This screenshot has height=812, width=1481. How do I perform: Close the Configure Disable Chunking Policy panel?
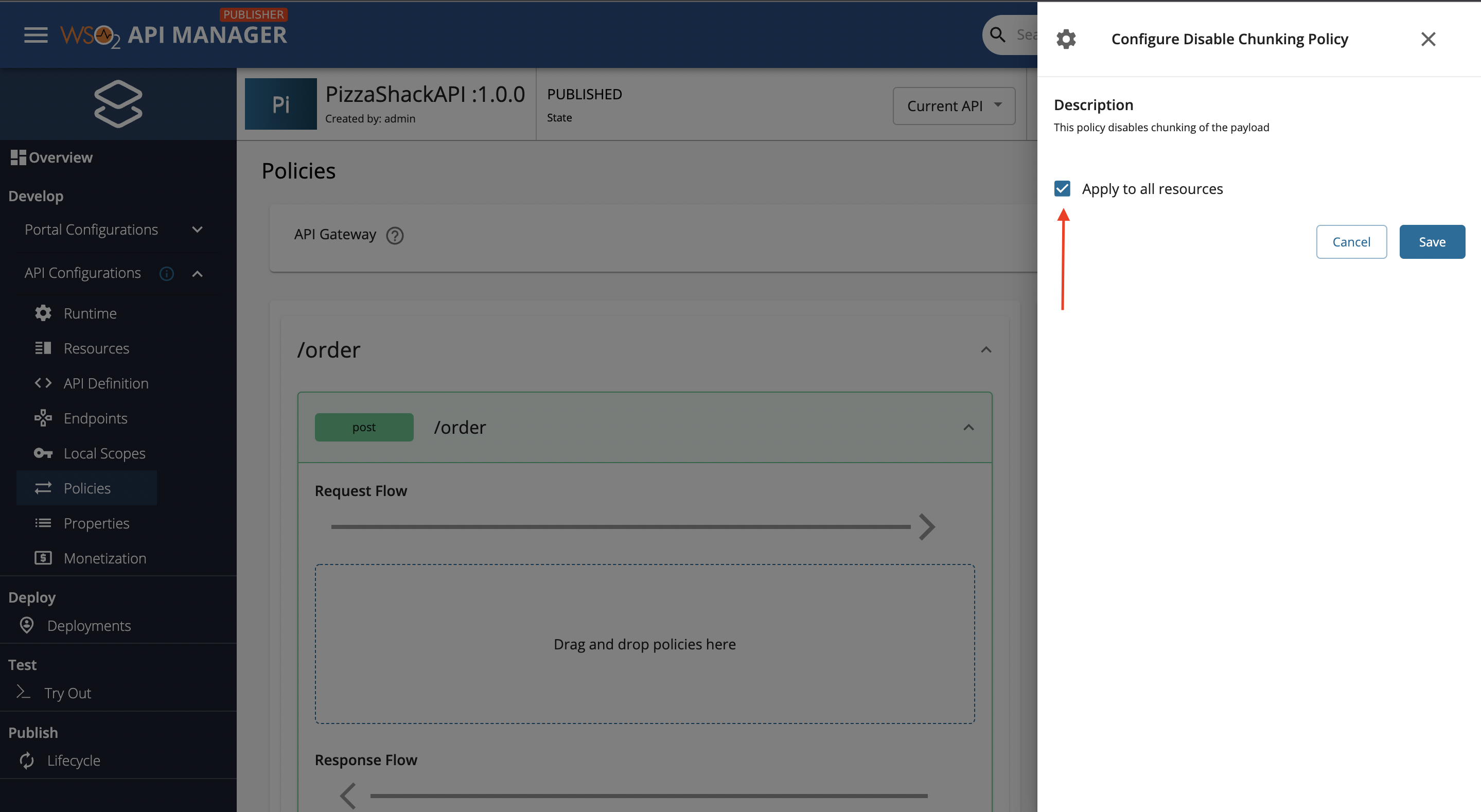click(x=1428, y=39)
